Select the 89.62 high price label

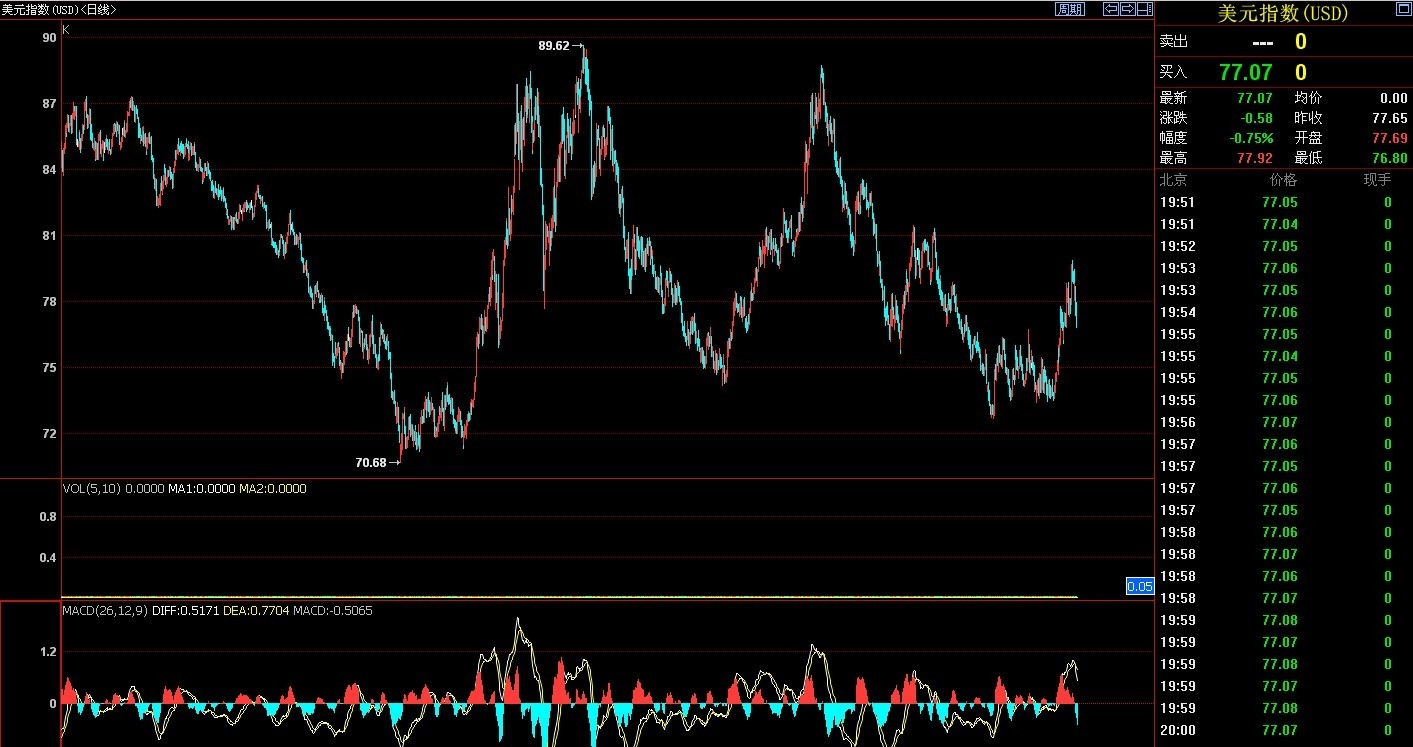(553, 46)
